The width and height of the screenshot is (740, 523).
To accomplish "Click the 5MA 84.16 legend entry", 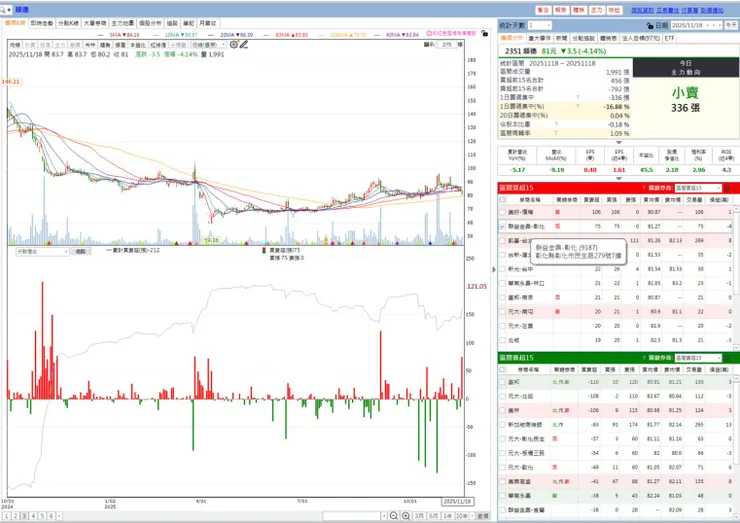I will pos(118,35).
